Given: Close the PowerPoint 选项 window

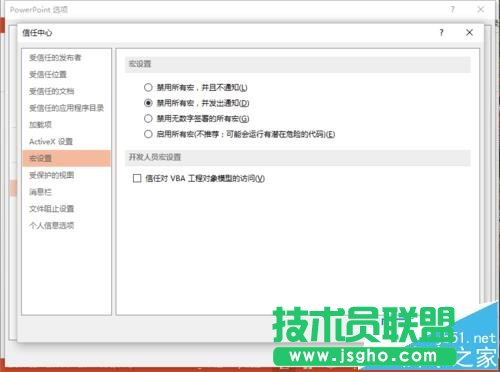Looking at the screenshot, I should 480,9.
